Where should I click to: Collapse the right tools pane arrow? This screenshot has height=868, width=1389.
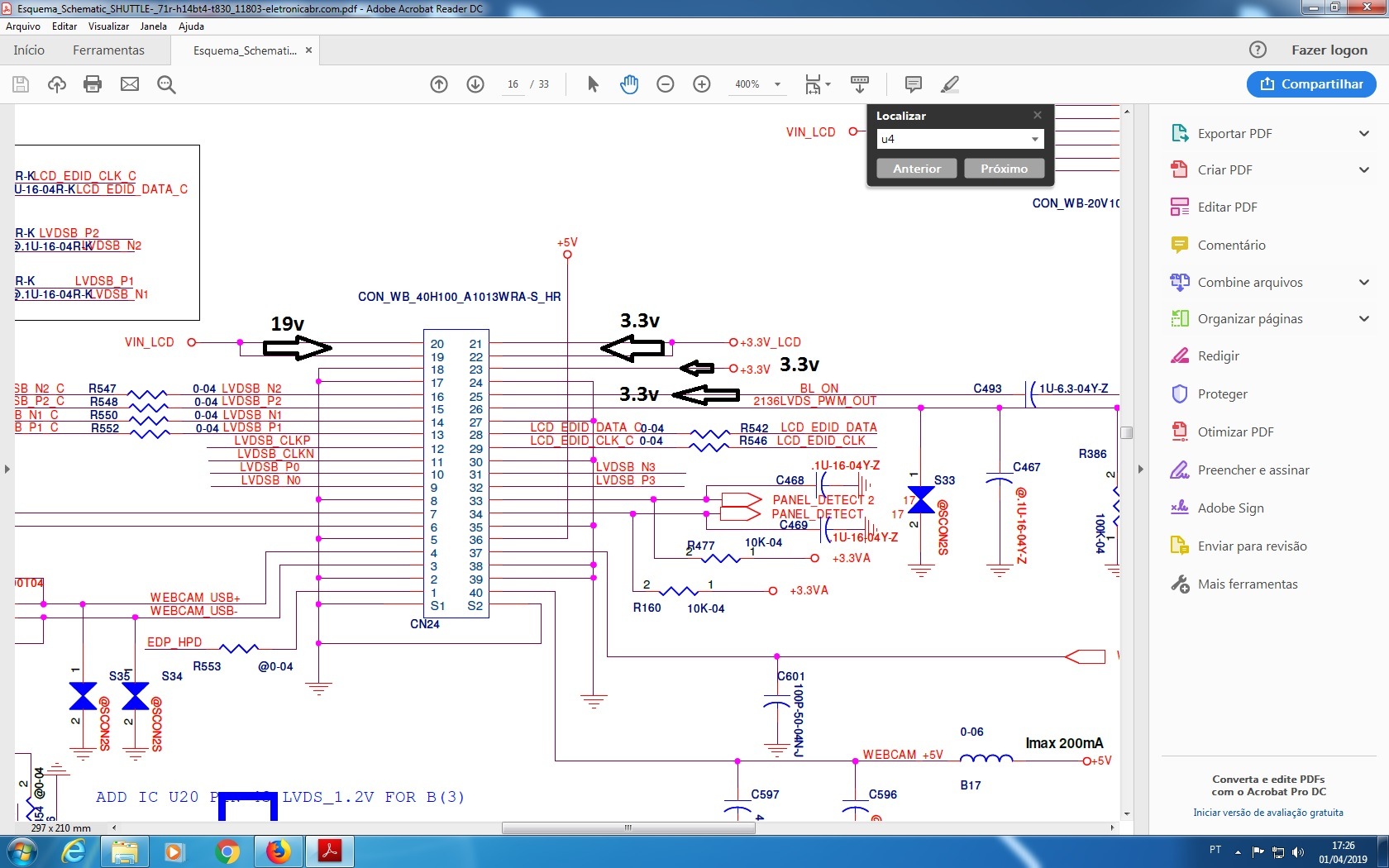tap(1141, 469)
